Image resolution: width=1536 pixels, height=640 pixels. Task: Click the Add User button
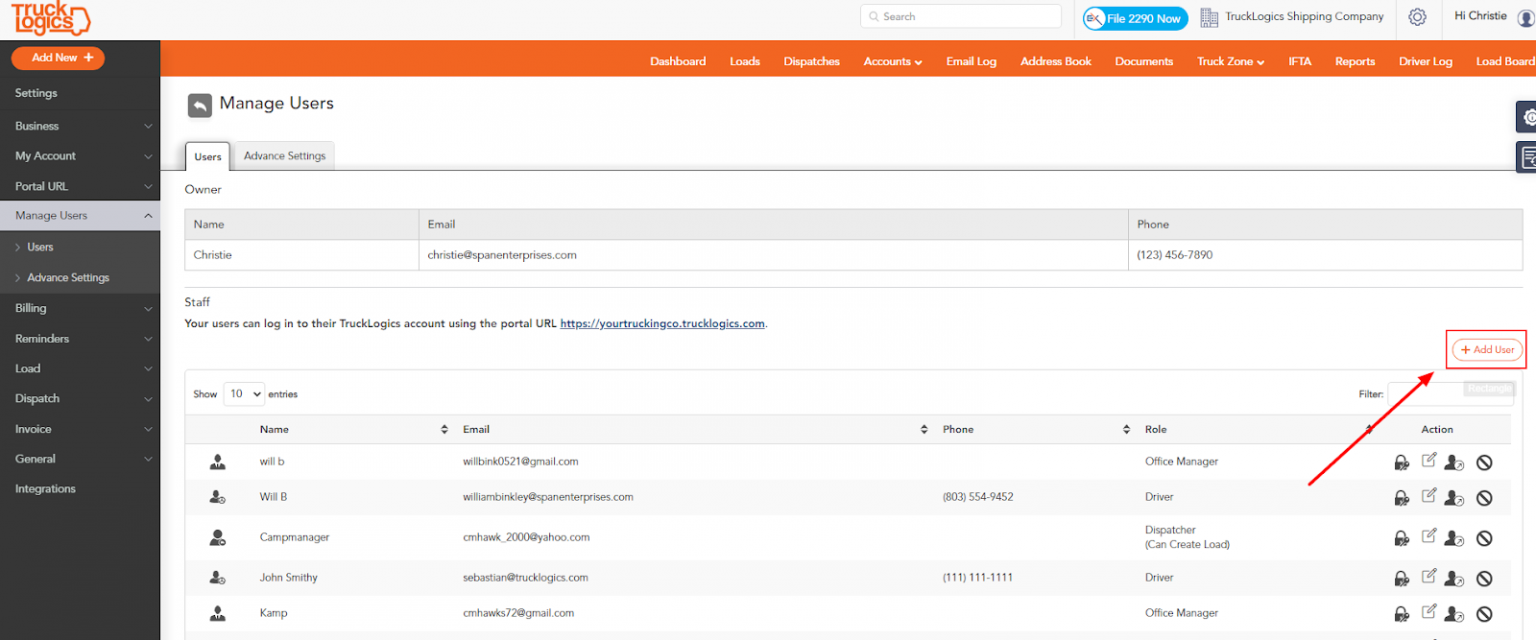click(1486, 349)
